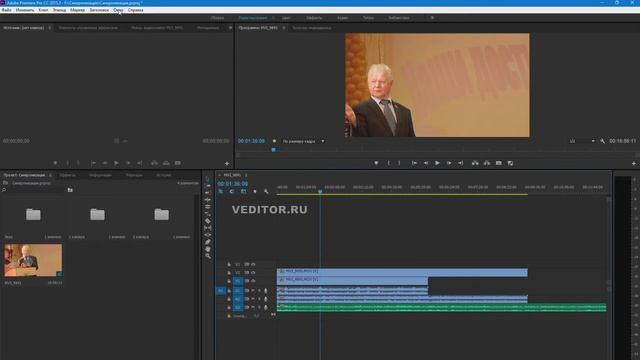Select MVI_9491 thumbnail in Project panel
Image resolution: width=640 pixels, height=360 pixels.
point(33,260)
